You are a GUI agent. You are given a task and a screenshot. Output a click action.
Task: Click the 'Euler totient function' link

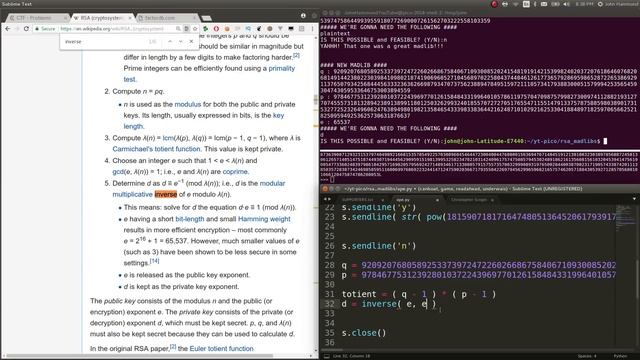(221, 349)
